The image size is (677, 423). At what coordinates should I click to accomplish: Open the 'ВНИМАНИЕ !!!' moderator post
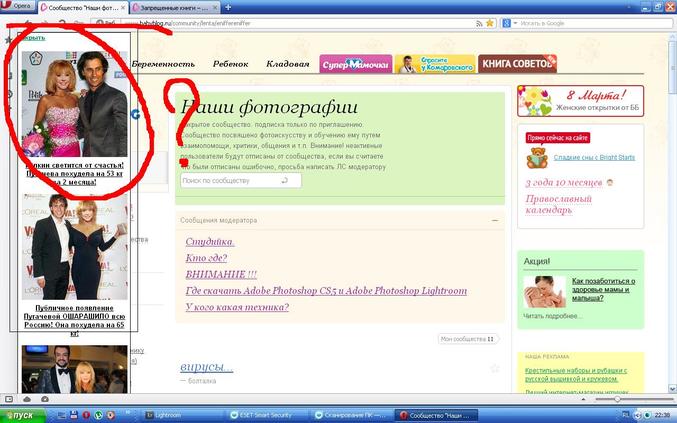221,274
